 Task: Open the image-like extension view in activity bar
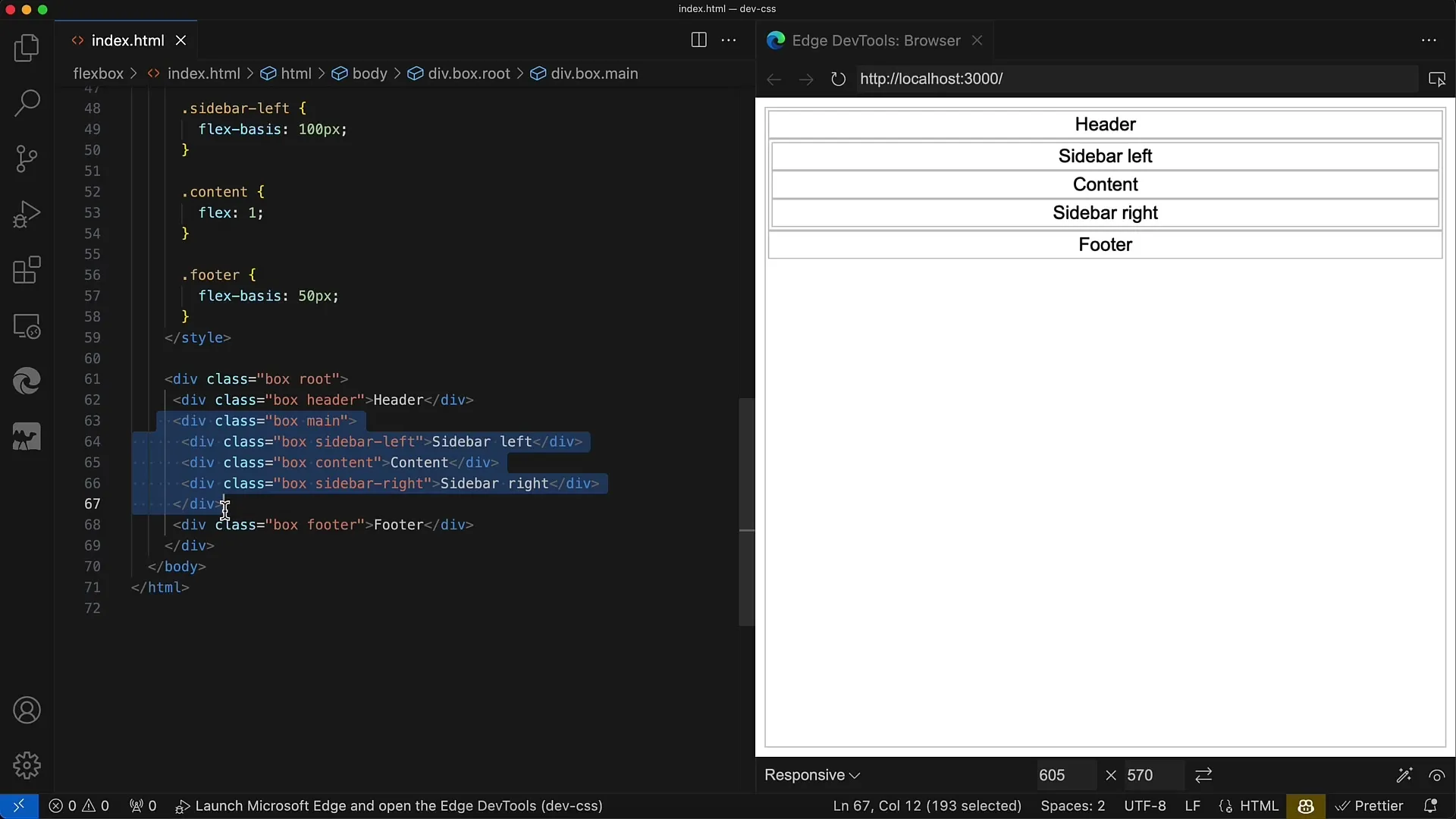click(27, 437)
